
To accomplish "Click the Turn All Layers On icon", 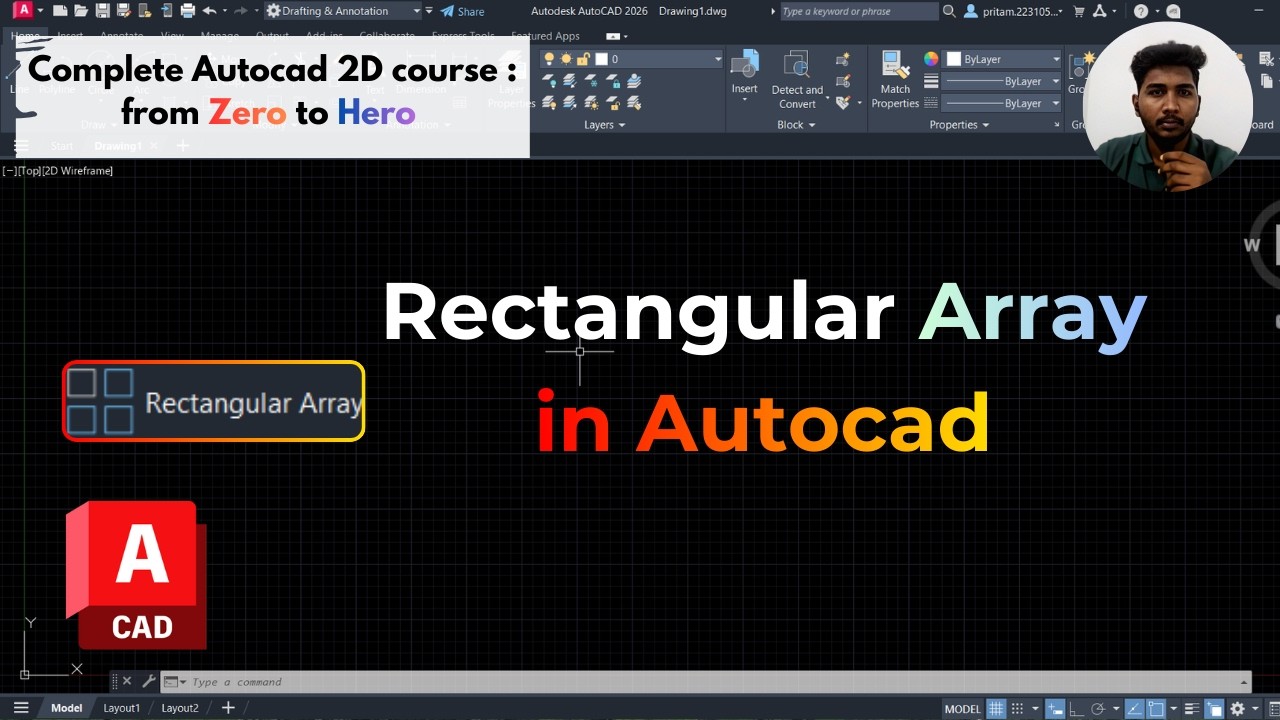I will [549, 103].
